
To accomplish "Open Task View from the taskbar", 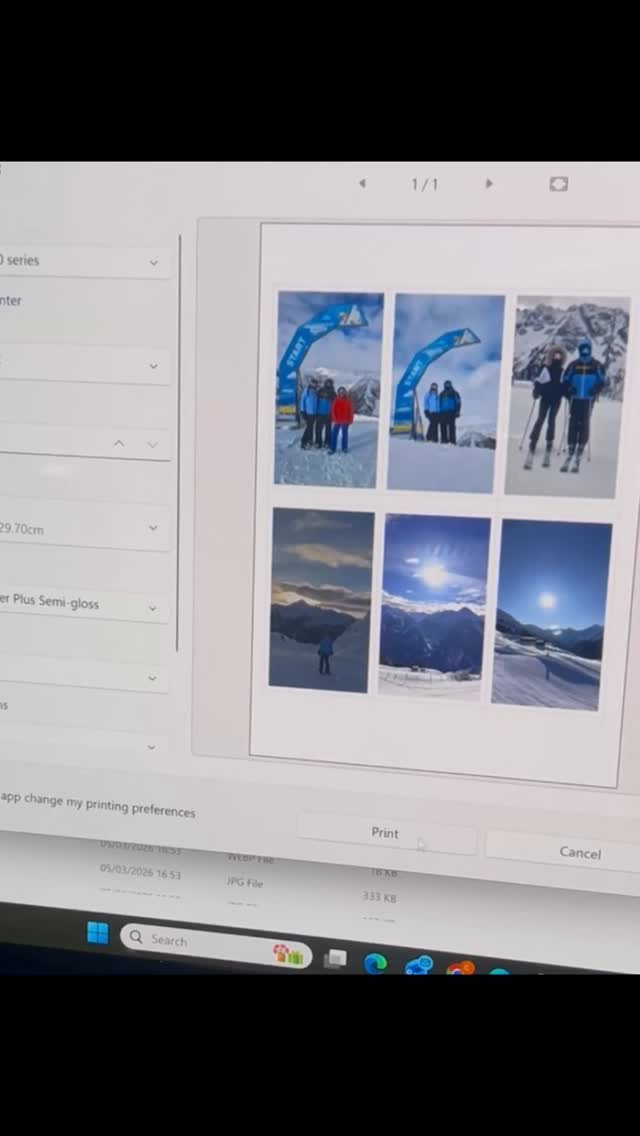I will [335, 959].
